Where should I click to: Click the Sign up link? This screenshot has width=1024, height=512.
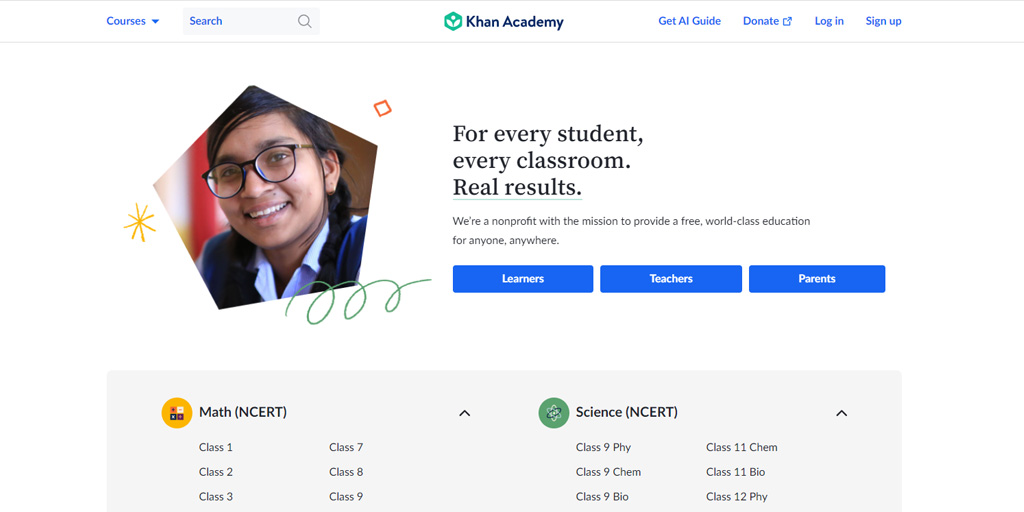point(883,21)
